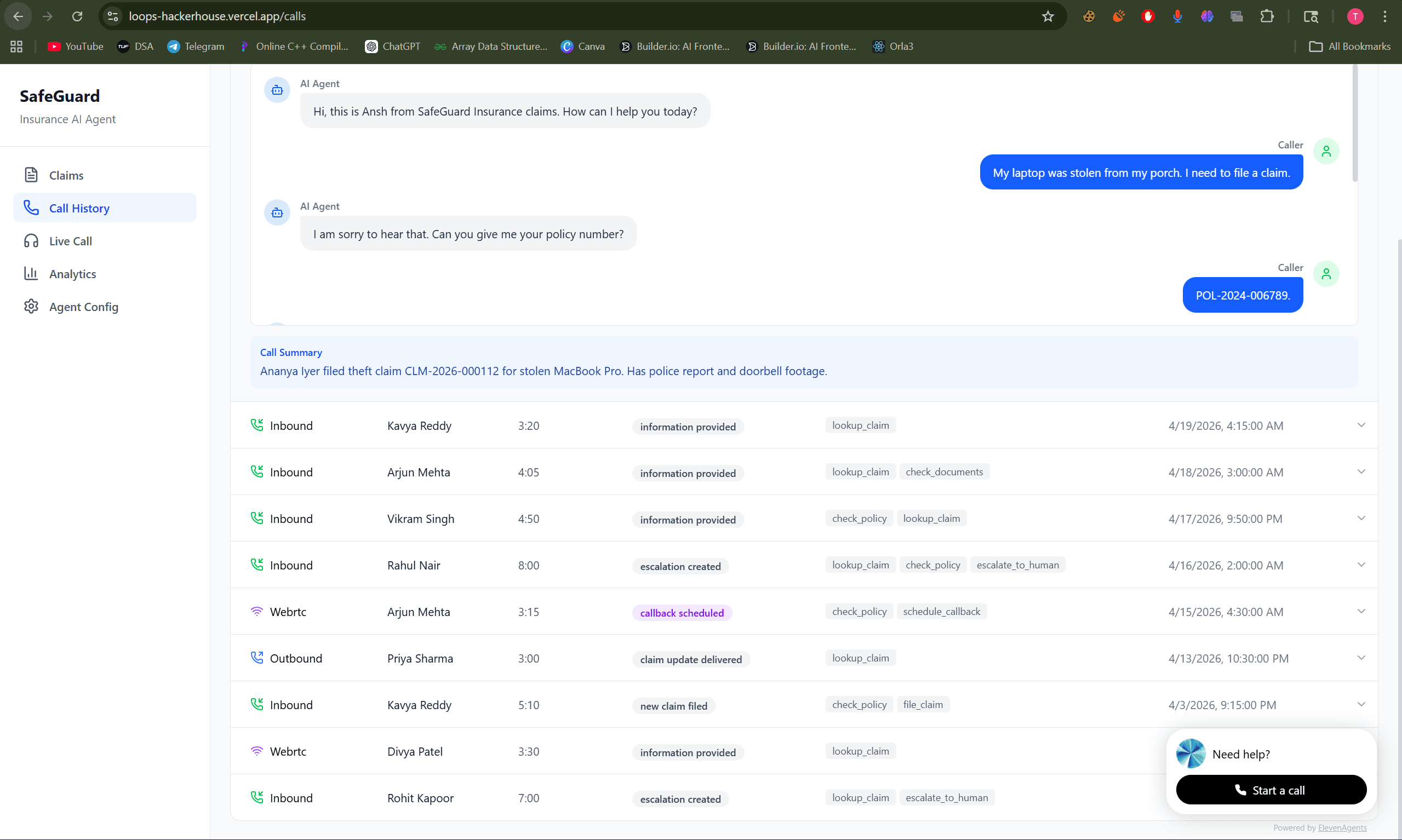Click the Webrtc wifi icon for Arjun Mehta
1402x840 pixels.
[257, 611]
